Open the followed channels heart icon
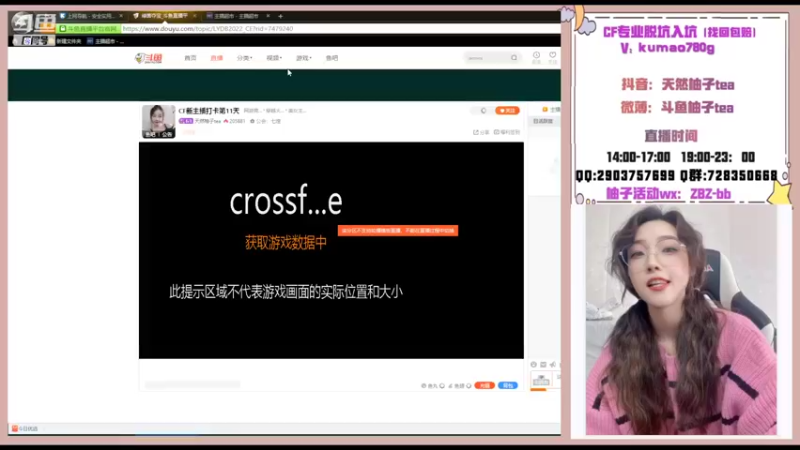The image size is (800, 450). [x=553, y=55]
